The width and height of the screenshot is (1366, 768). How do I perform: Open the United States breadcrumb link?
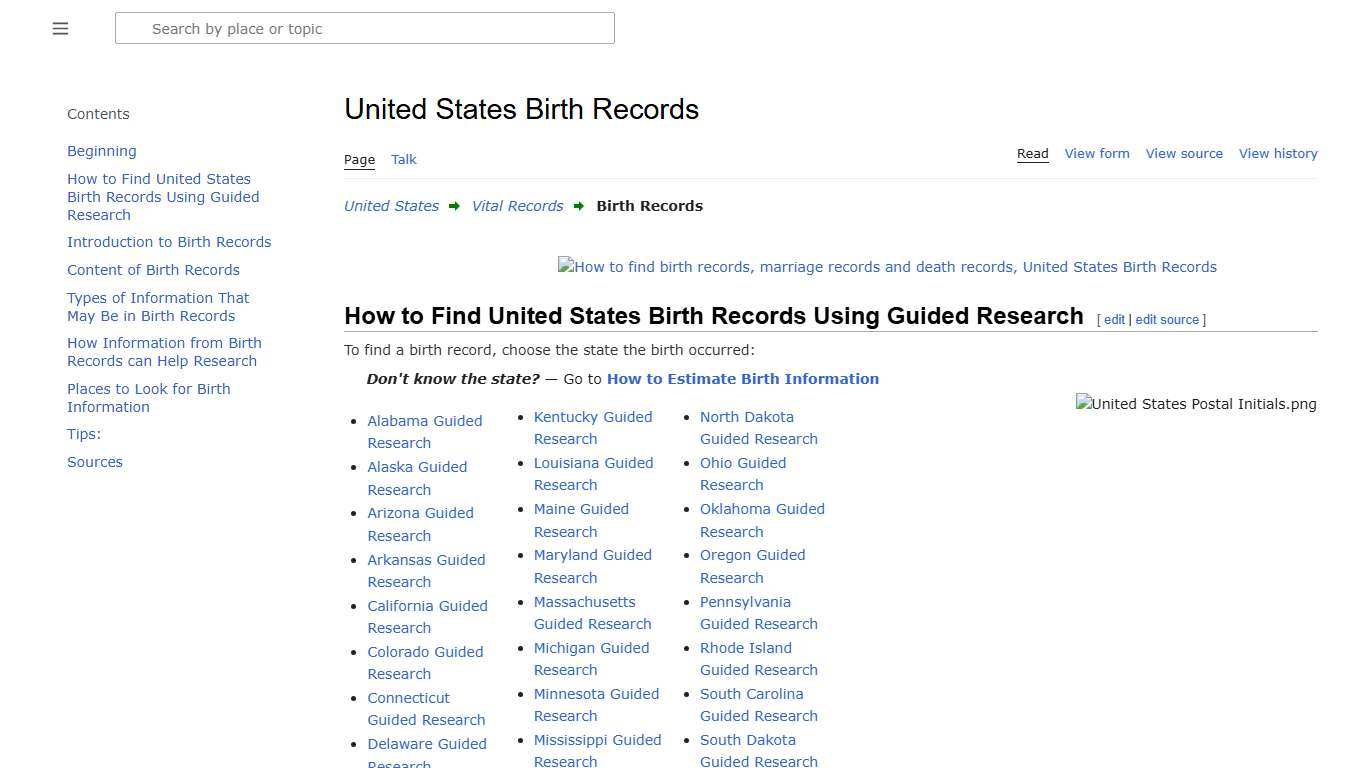coord(391,205)
